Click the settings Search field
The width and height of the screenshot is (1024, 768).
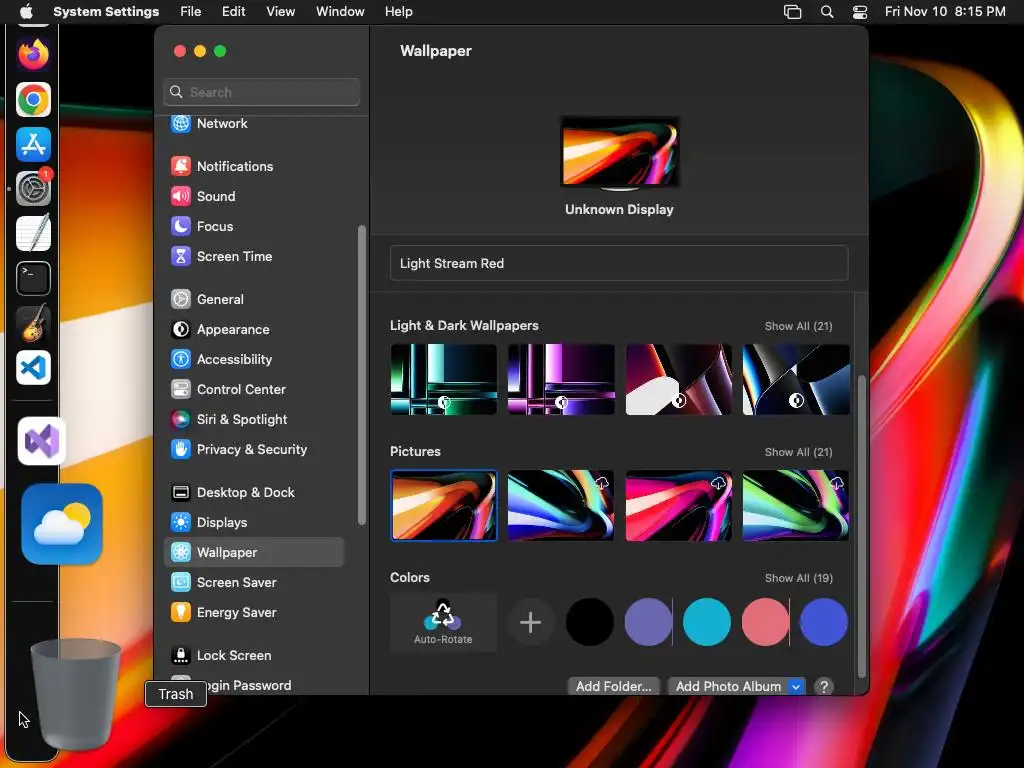click(x=261, y=92)
